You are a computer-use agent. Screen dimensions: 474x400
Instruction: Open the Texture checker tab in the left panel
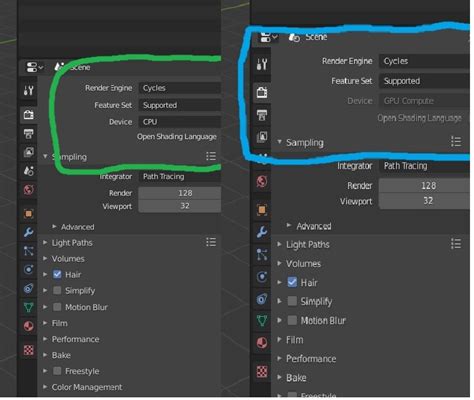coord(28,350)
